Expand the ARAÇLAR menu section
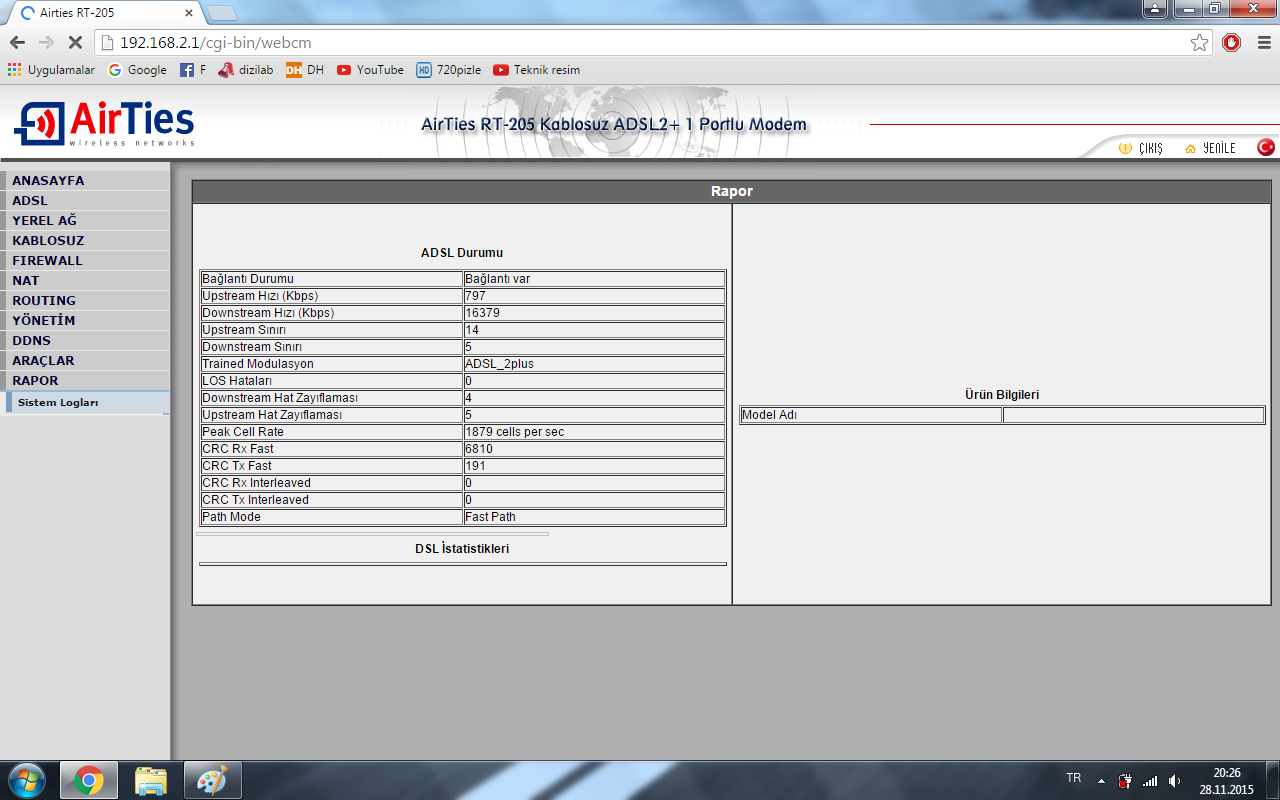Viewport: 1280px width, 800px height. coord(43,361)
